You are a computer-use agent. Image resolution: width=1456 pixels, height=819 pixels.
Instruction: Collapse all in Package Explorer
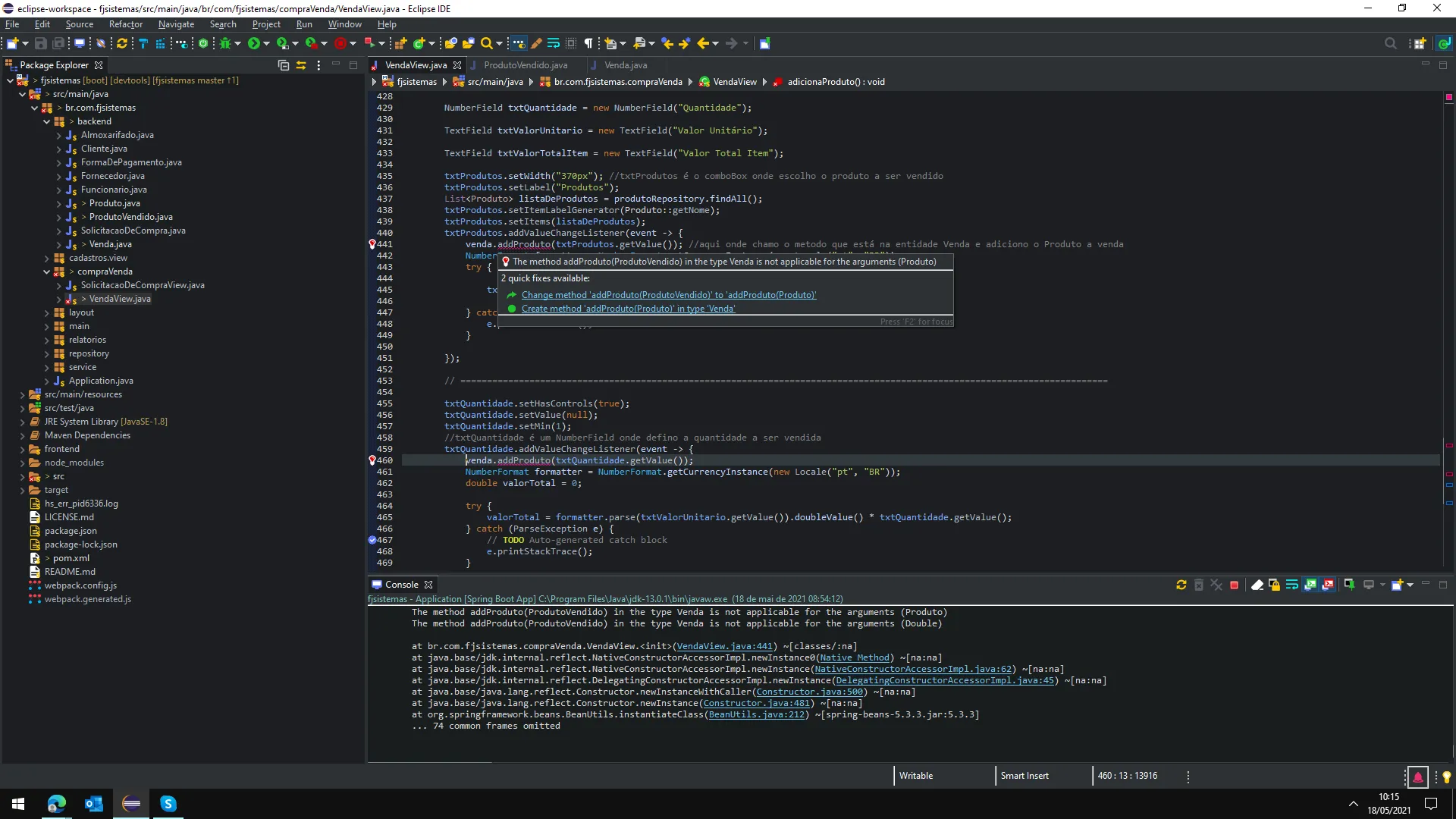[x=284, y=65]
